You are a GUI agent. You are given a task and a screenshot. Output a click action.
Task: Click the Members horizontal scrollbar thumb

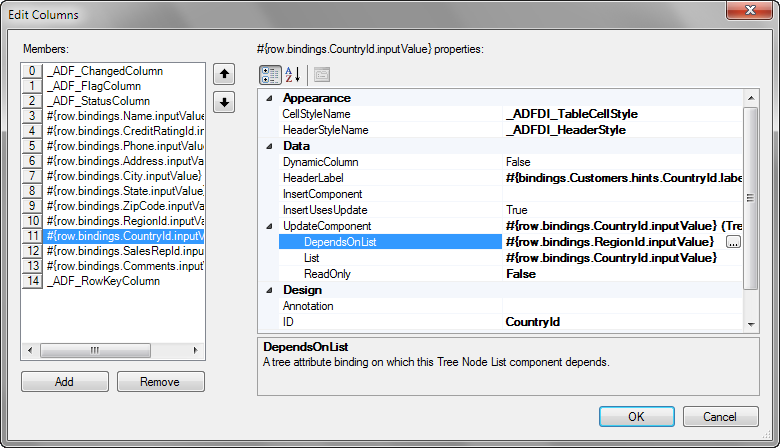[96, 350]
